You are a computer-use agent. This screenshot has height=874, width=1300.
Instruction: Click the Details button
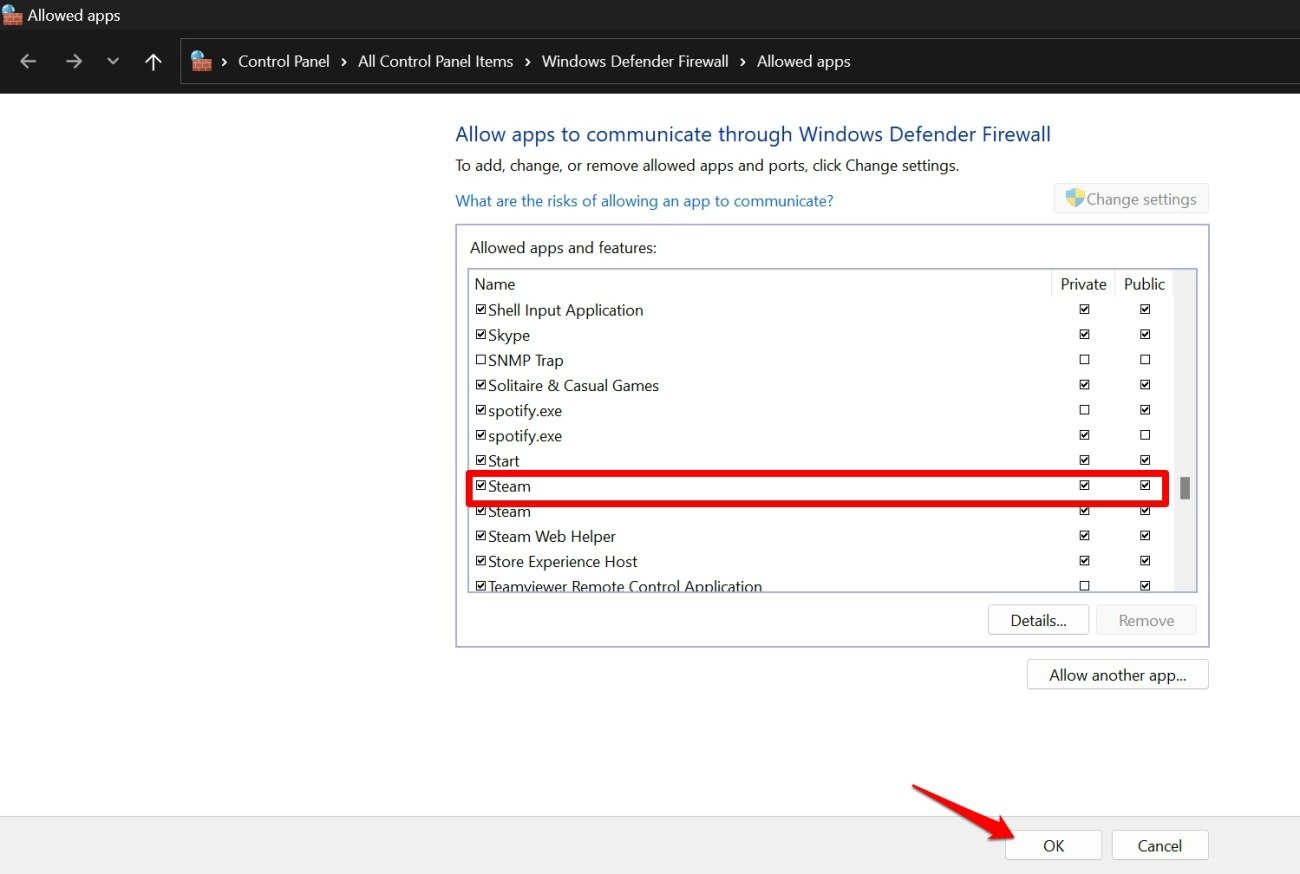pos(1038,620)
